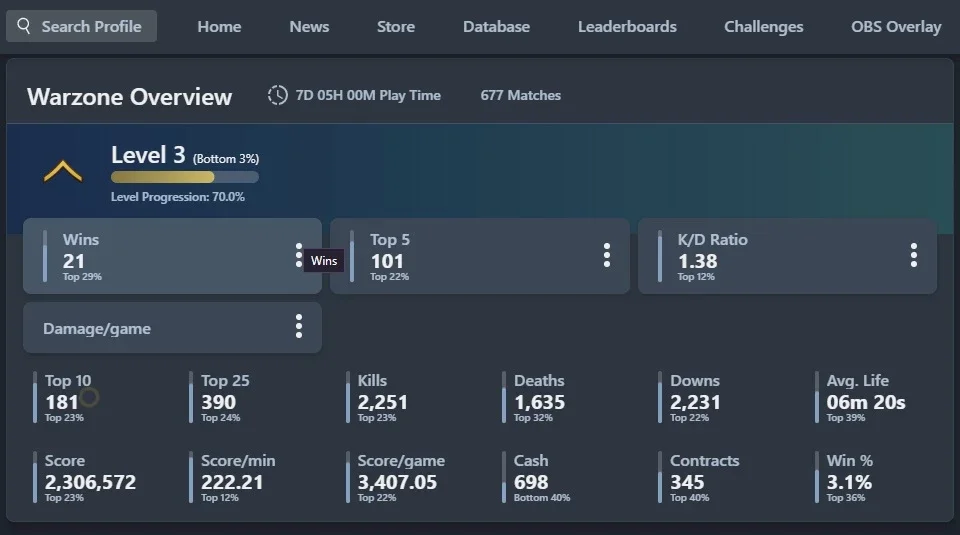960x535 pixels.
Task: Select the Damage/game card
Action: (x=173, y=327)
